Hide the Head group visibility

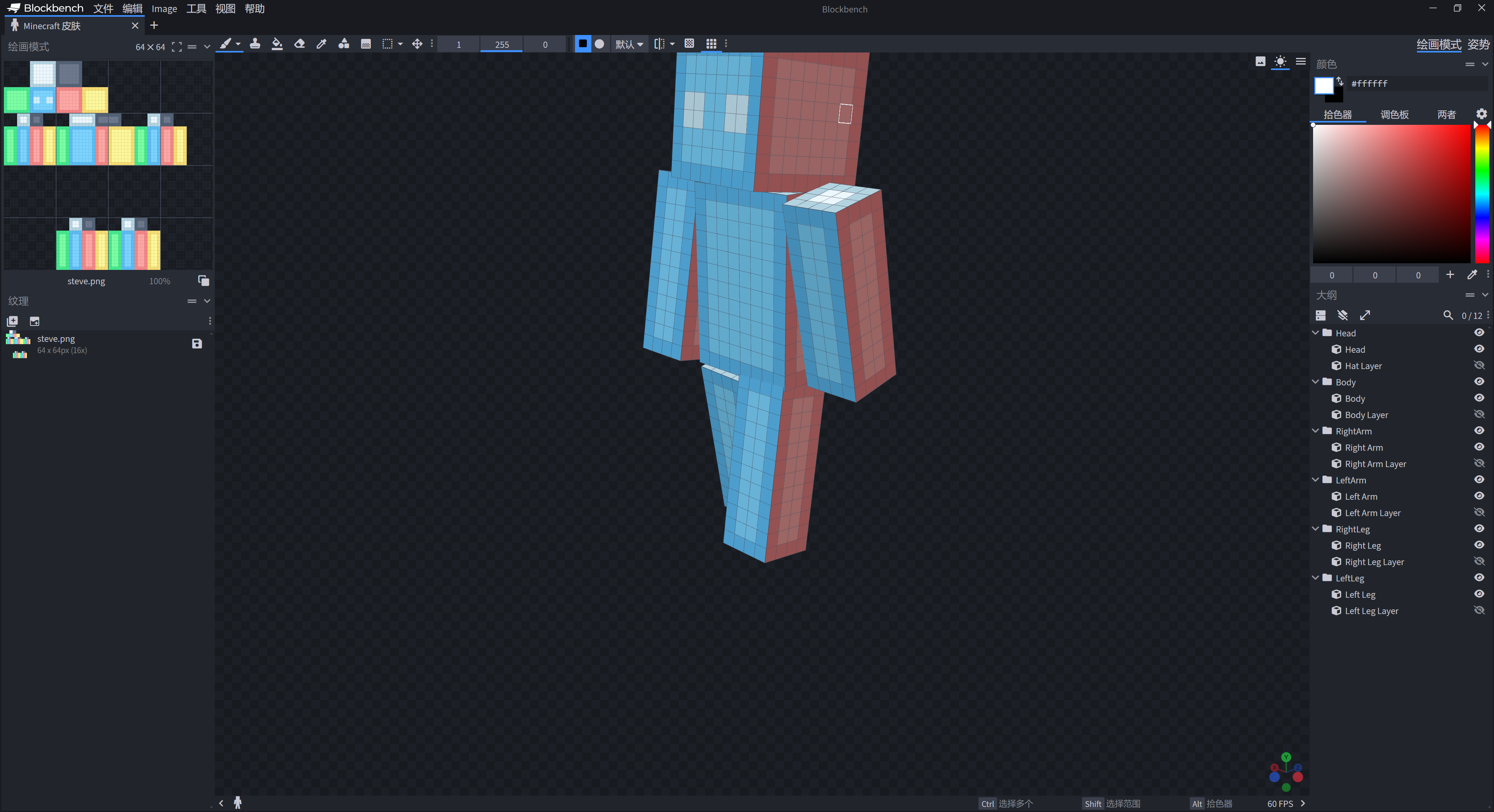pos(1479,332)
